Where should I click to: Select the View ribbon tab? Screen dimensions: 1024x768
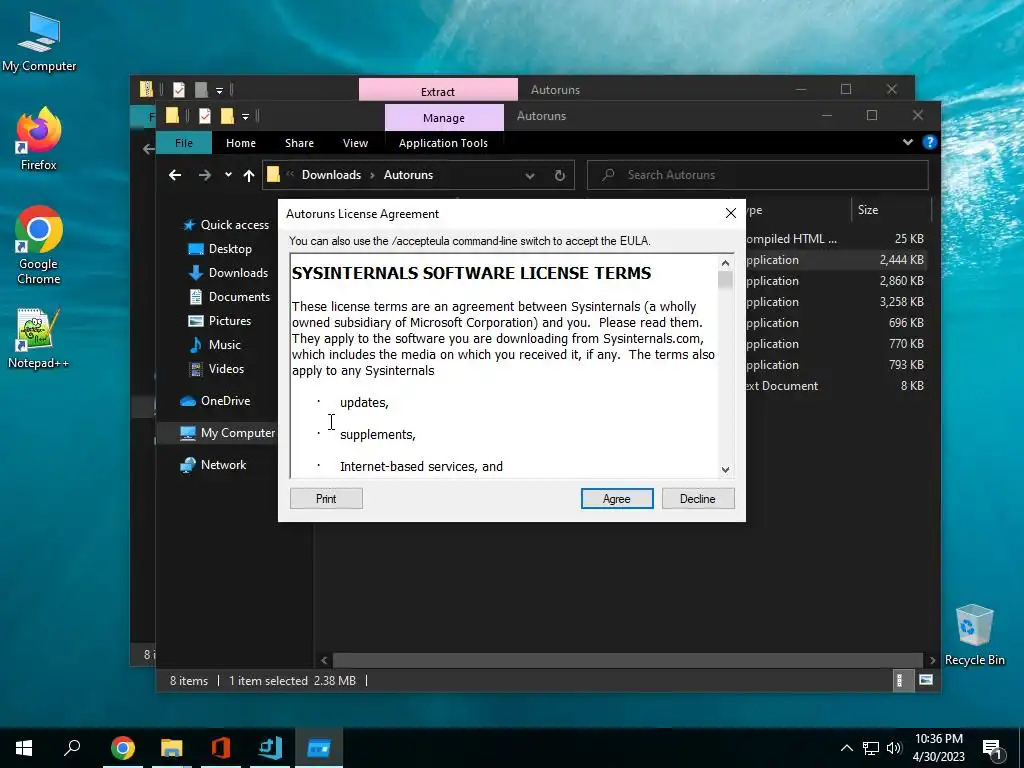(x=355, y=142)
